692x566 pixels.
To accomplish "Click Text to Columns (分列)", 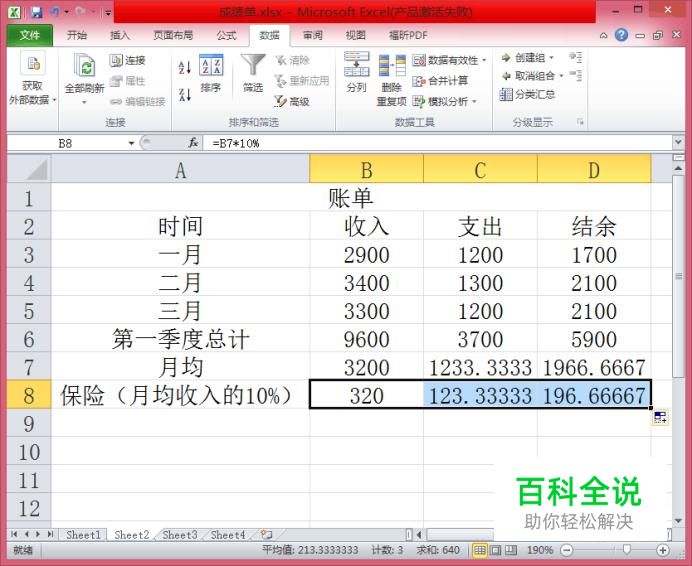I will (x=357, y=72).
